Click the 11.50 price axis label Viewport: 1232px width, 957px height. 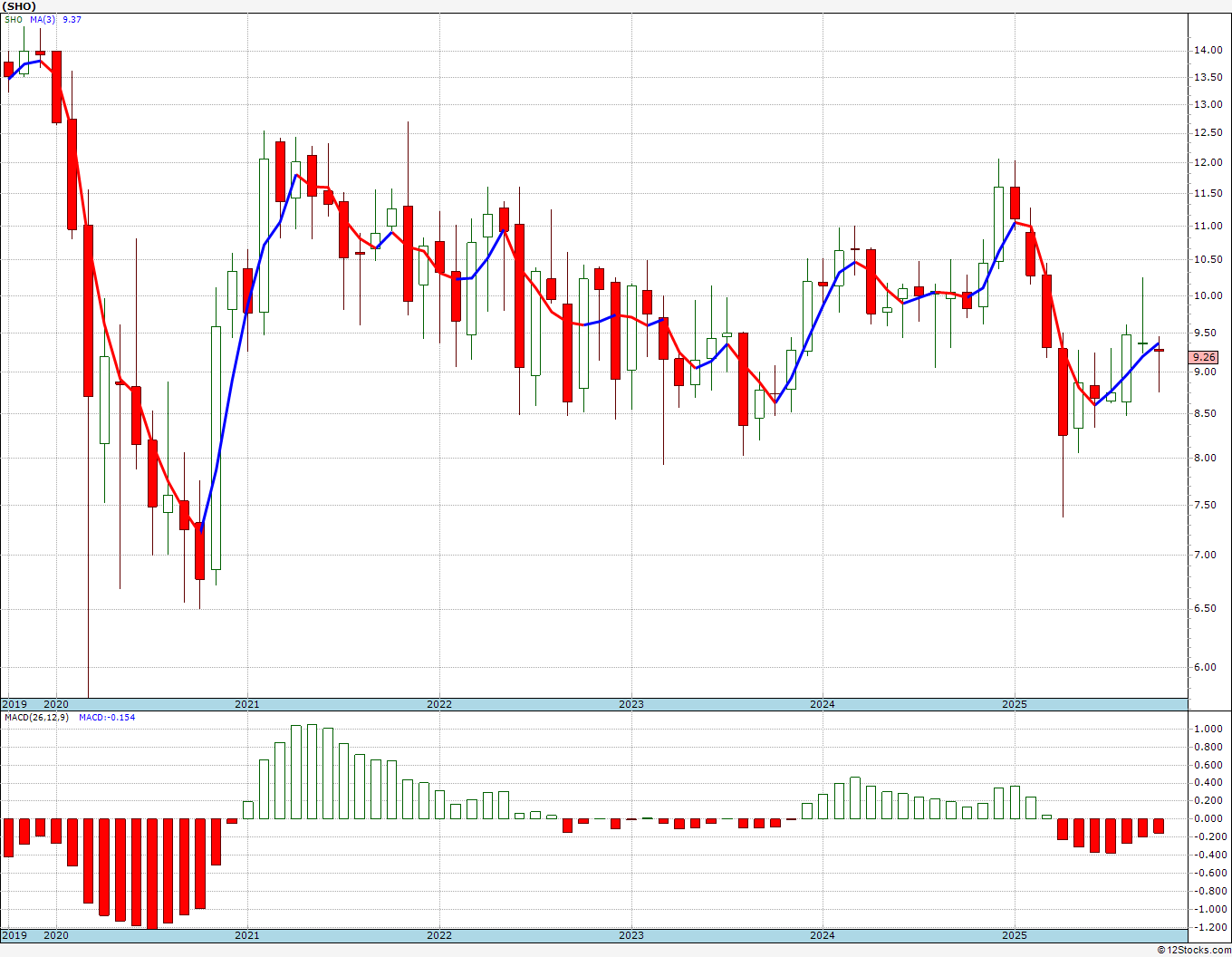[1208, 194]
